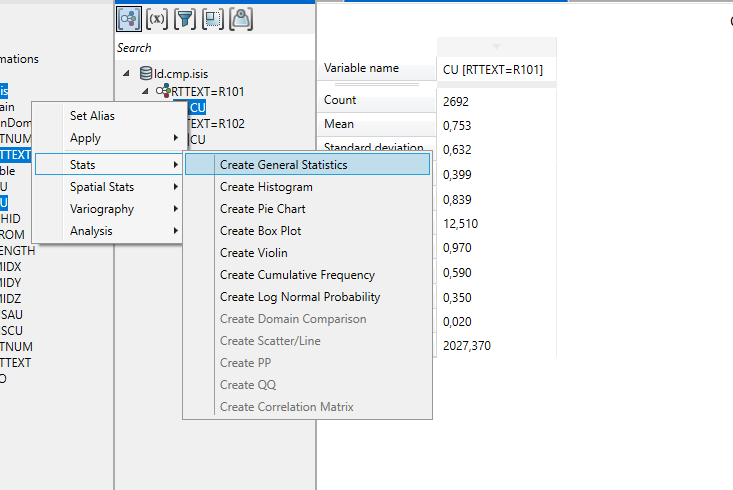Click the mean value 0,753
The width and height of the screenshot is (733, 490).
(457, 126)
